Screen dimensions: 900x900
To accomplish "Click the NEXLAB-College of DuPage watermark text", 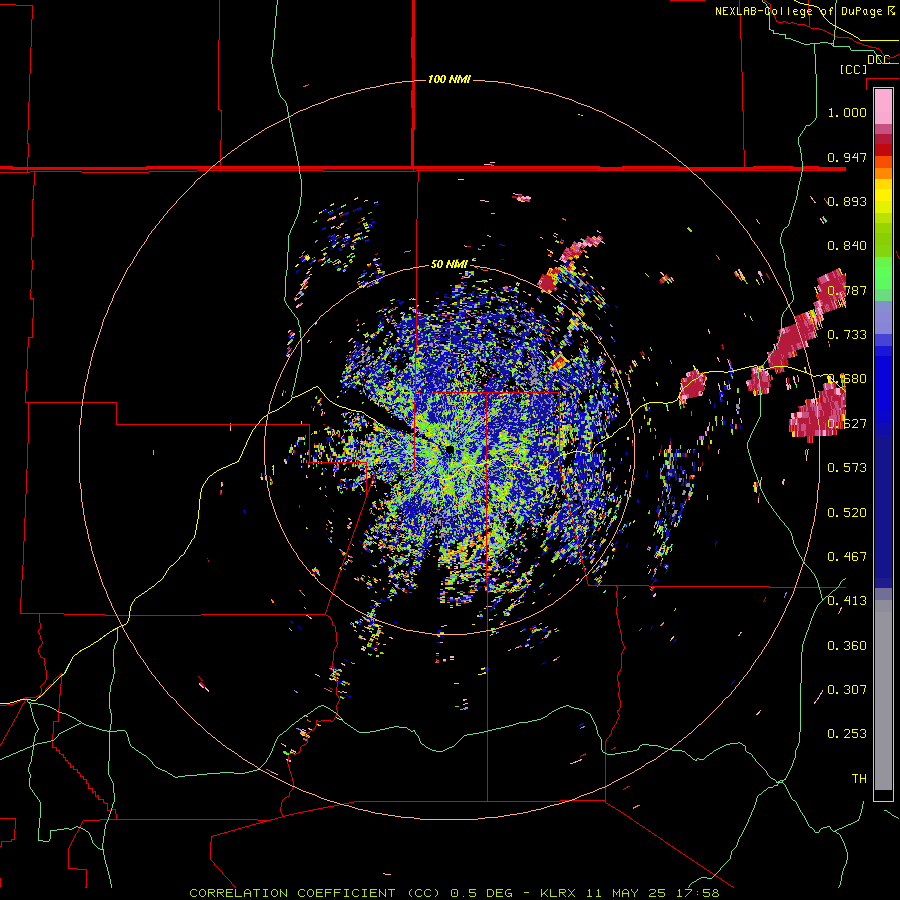I will pos(799,11).
